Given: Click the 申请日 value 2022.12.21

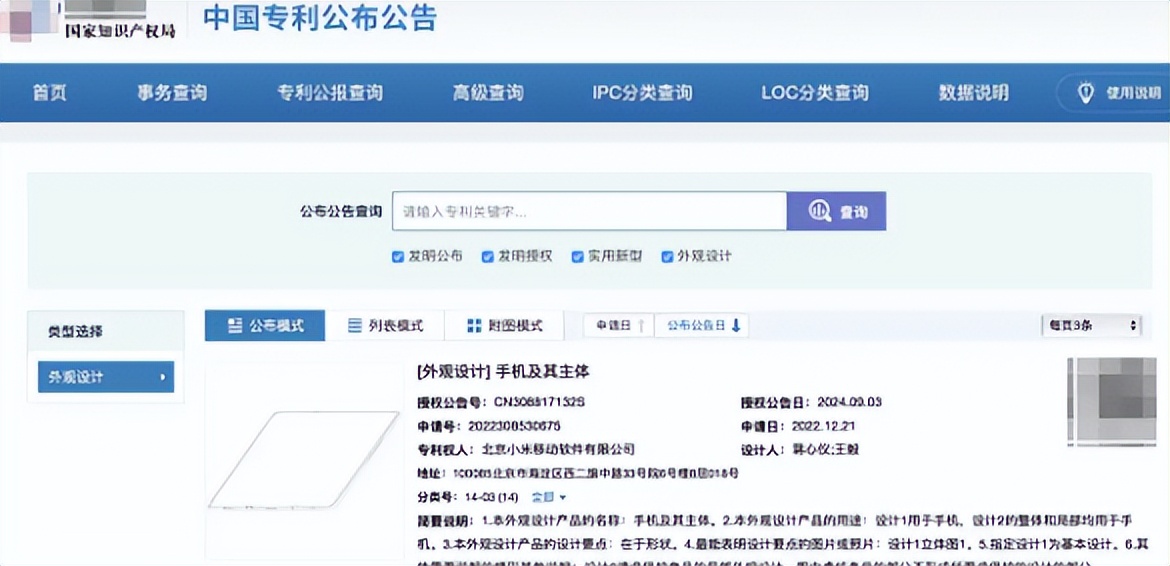Looking at the screenshot, I should 825,426.
